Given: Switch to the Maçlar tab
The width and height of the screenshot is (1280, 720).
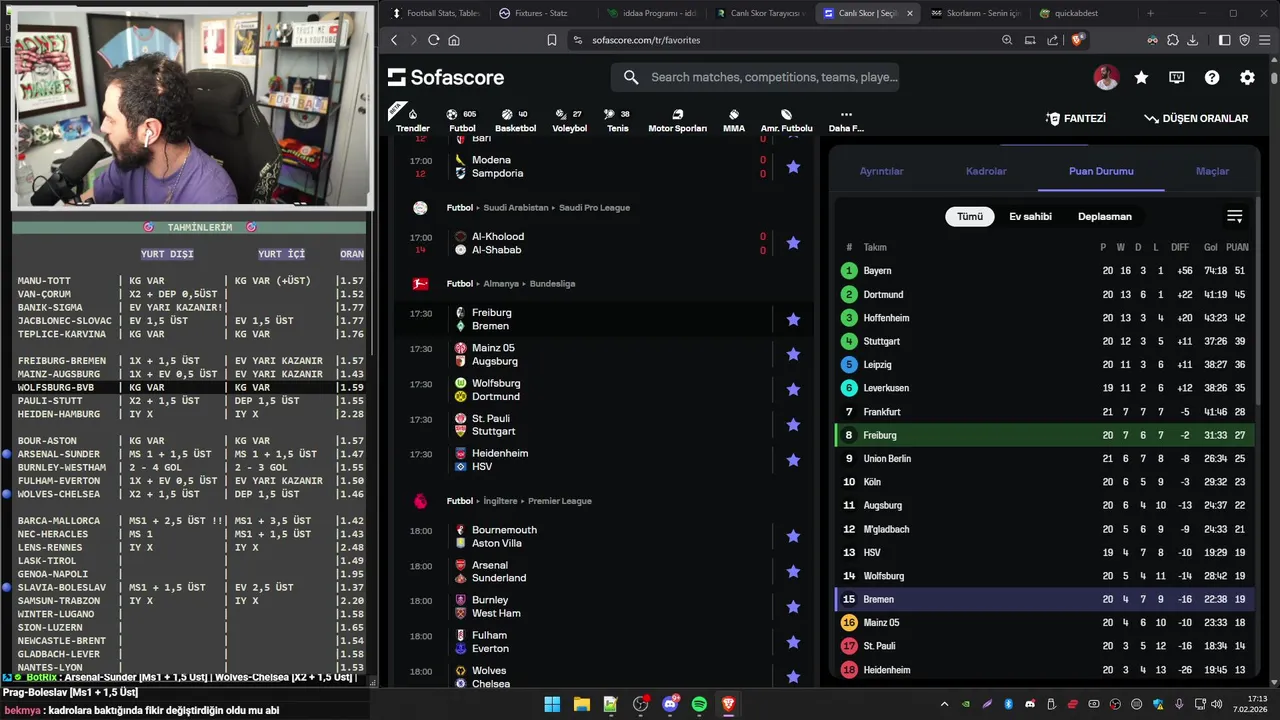Looking at the screenshot, I should 1212,171.
